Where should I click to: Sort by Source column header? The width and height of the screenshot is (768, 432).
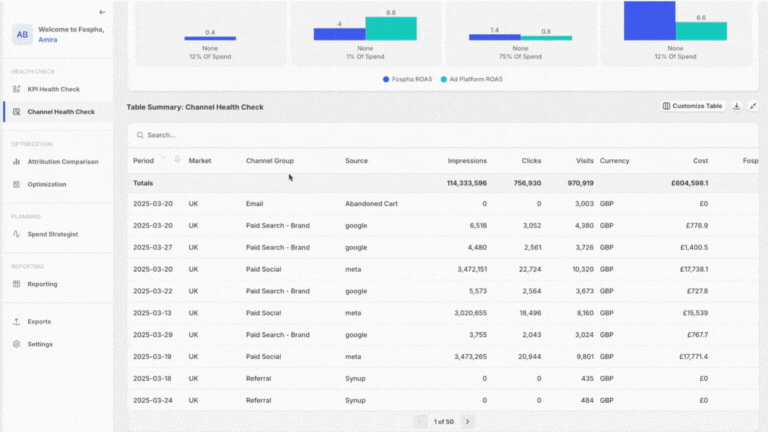pos(356,161)
